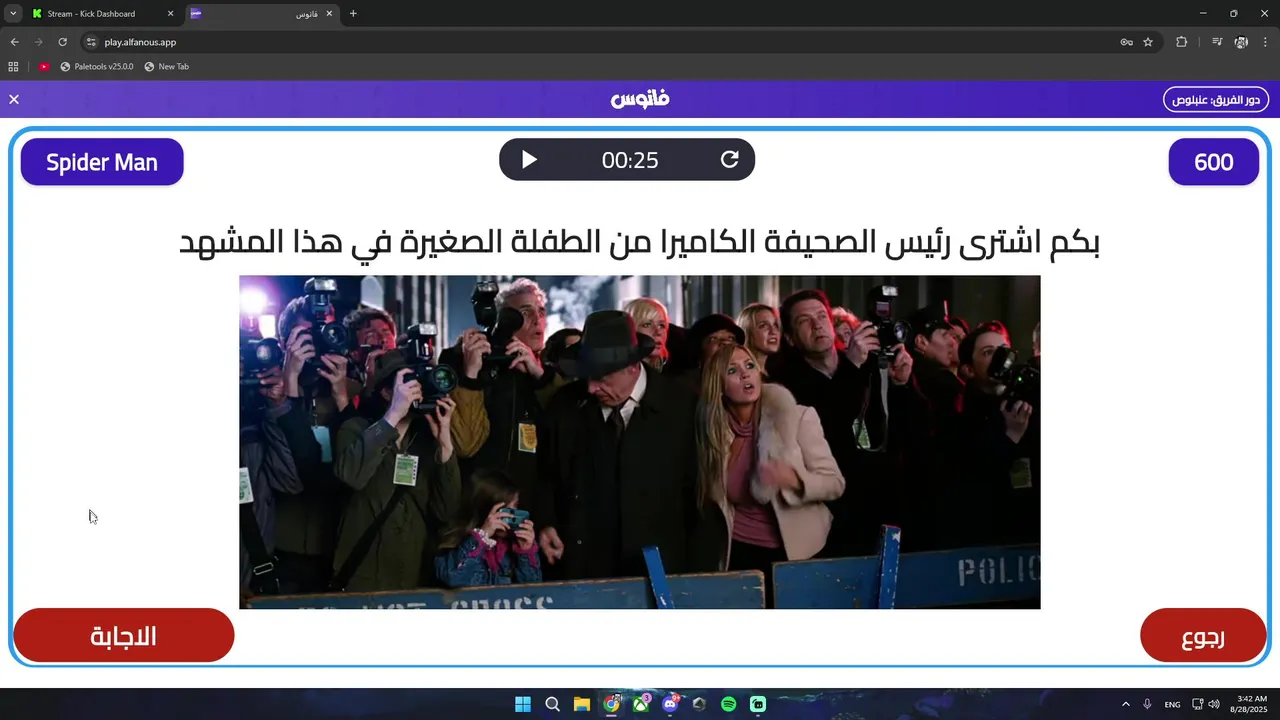
Task: Open the Extensions puzzle menu
Action: click(x=1182, y=42)
